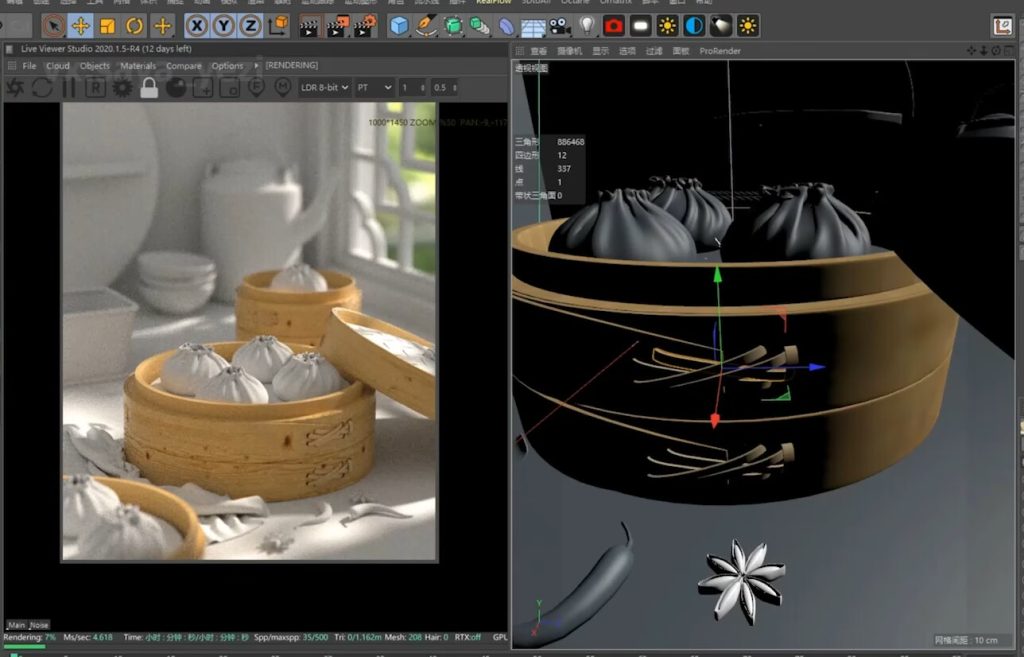1024x657 pixels.
Task: Click the recent tool plus icon
Action: pyautogui.click(x=162, y=26)
